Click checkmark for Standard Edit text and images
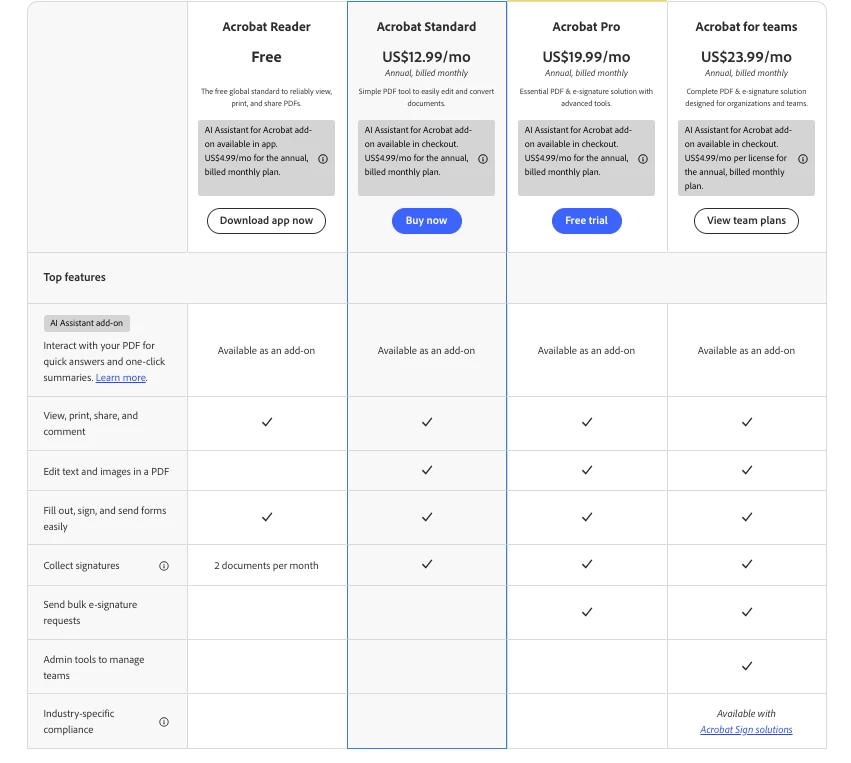 427,470
